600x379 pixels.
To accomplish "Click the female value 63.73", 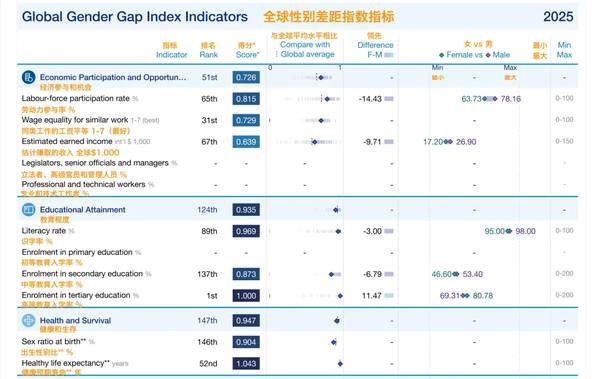I will click(x=471, y=99).
